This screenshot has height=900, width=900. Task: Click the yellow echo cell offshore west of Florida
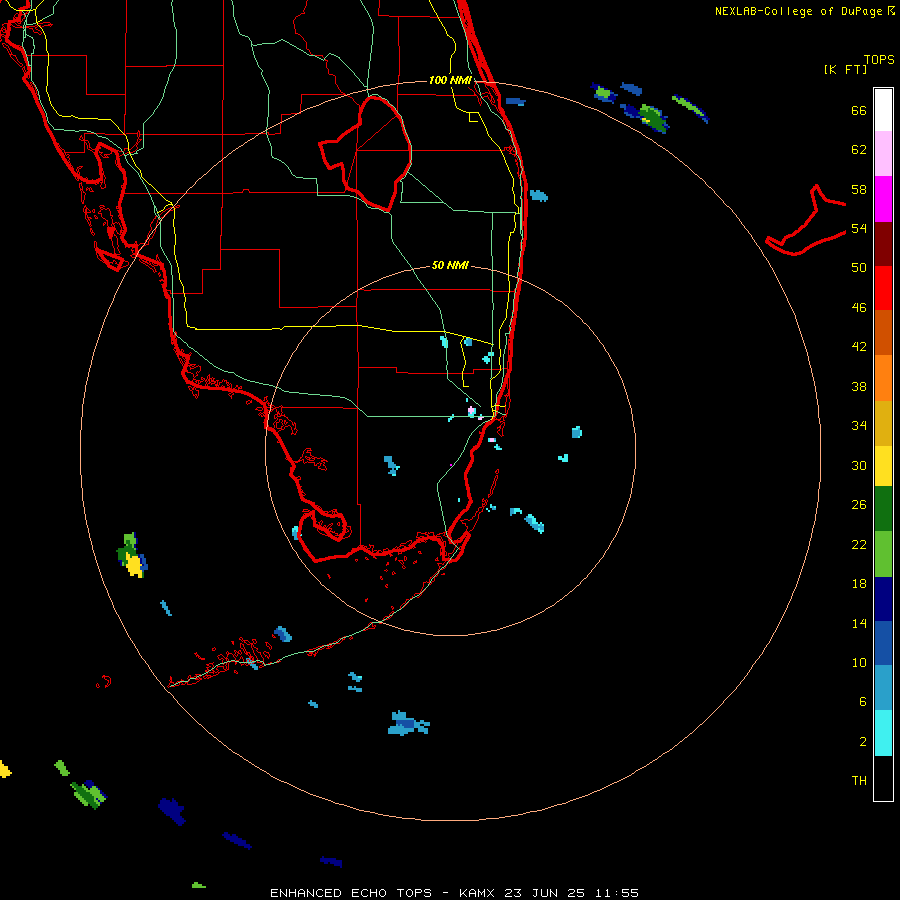point(135,566)
